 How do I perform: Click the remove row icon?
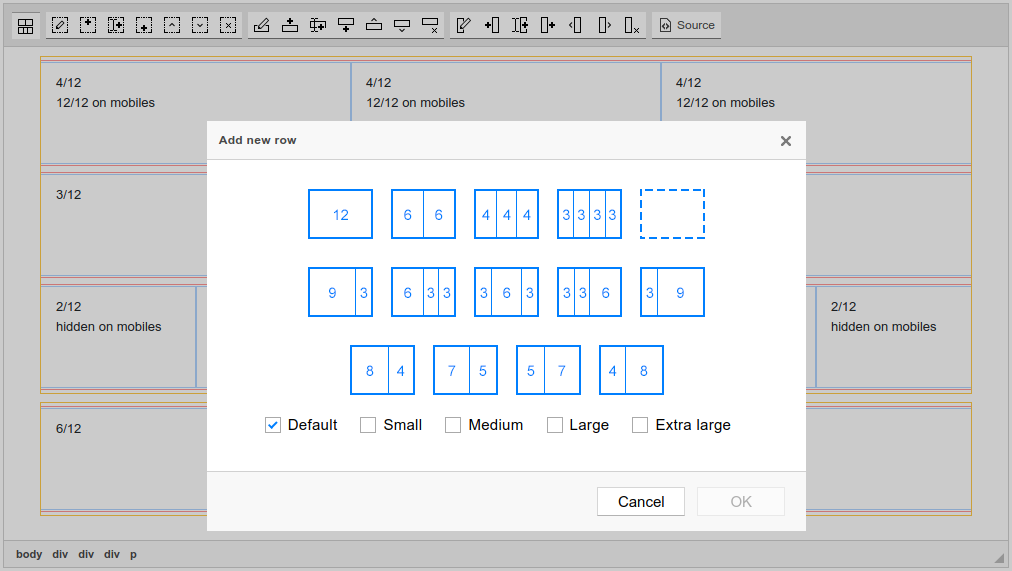coord(430,26)
